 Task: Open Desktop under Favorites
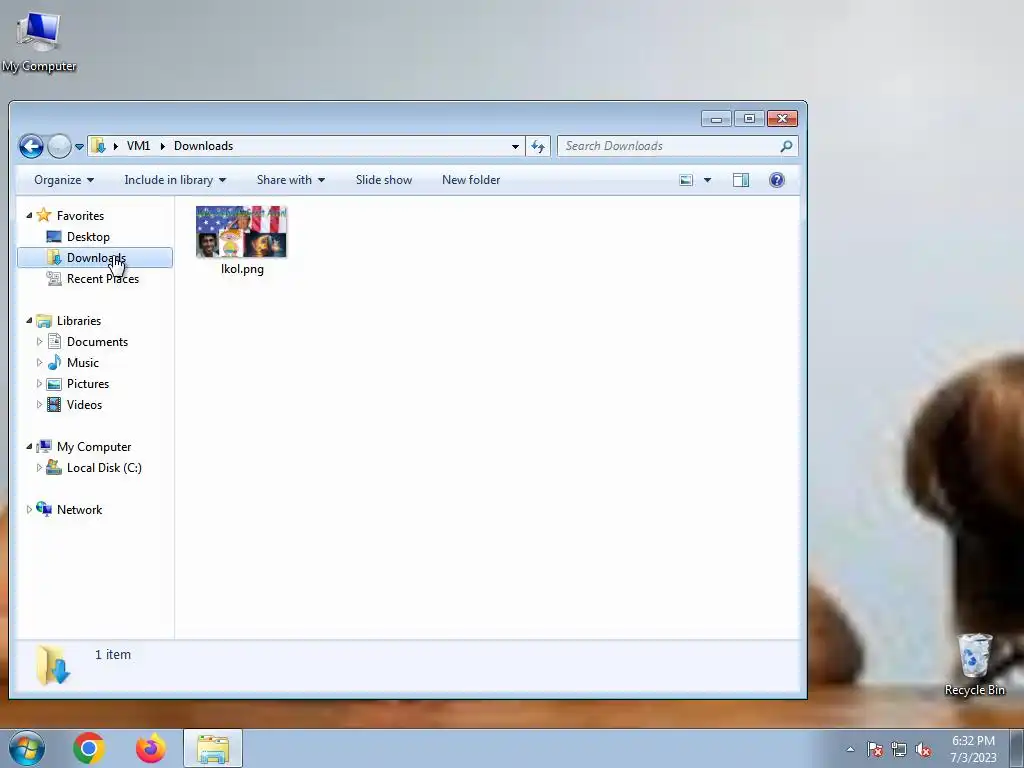point(88,236)
